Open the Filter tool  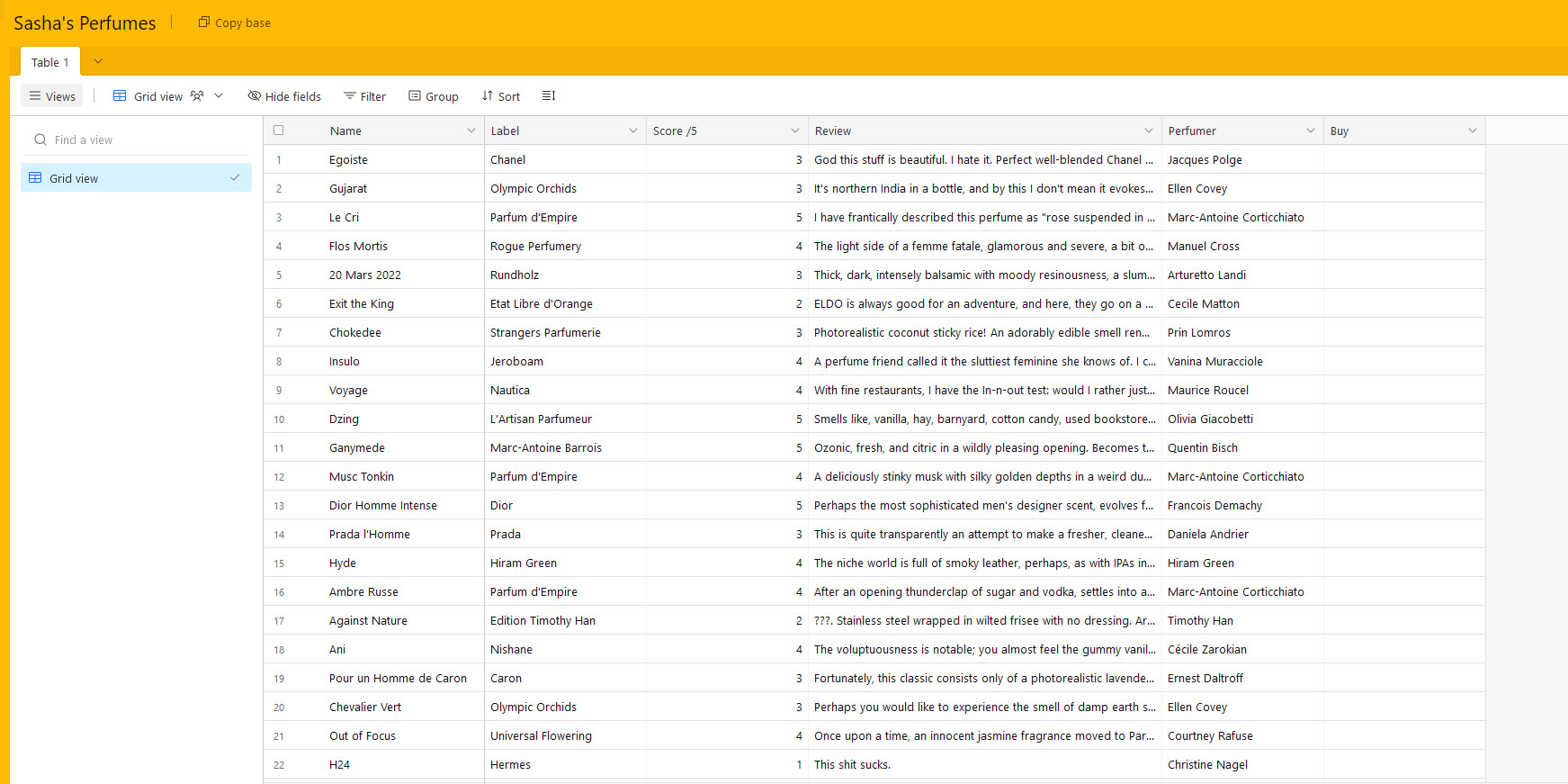[364, 96]
